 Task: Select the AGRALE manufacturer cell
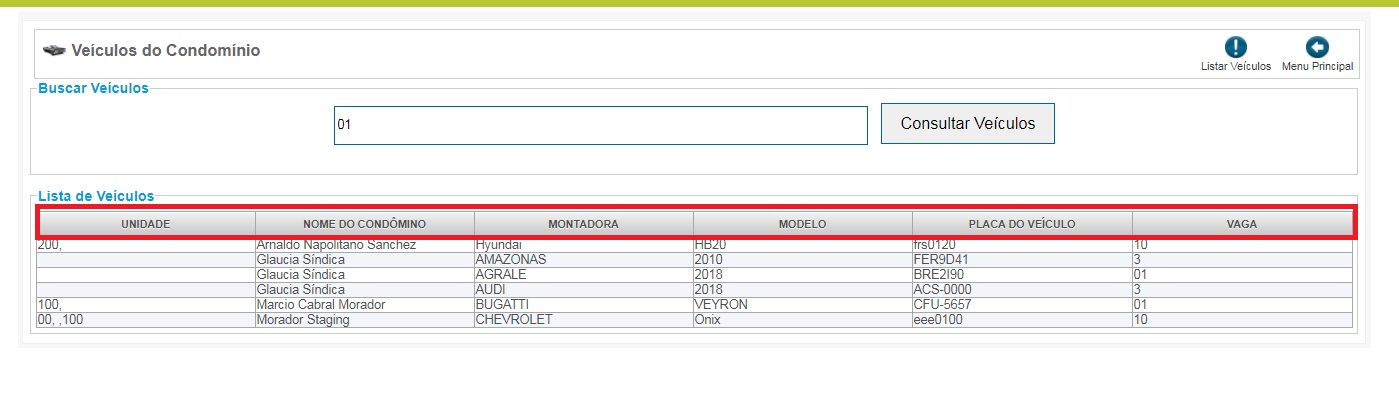coord(583,274)
